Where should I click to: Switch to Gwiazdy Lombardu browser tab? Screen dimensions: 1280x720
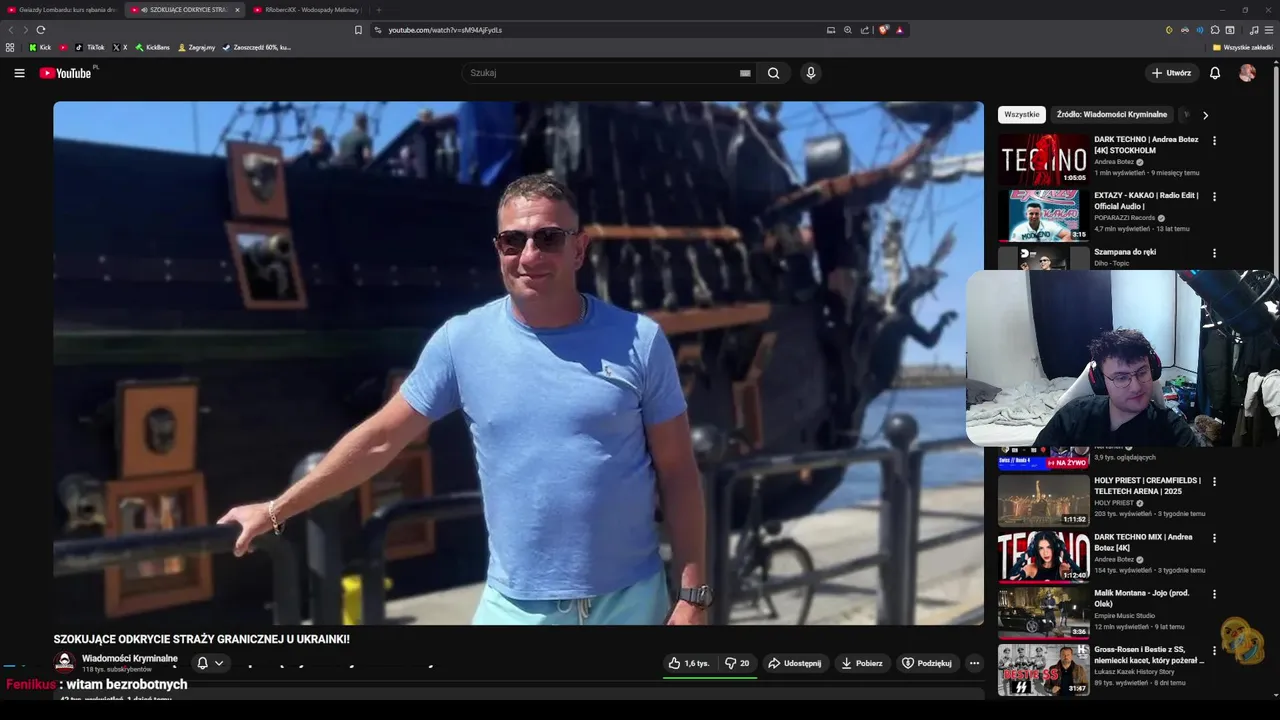tap(62, 9)
